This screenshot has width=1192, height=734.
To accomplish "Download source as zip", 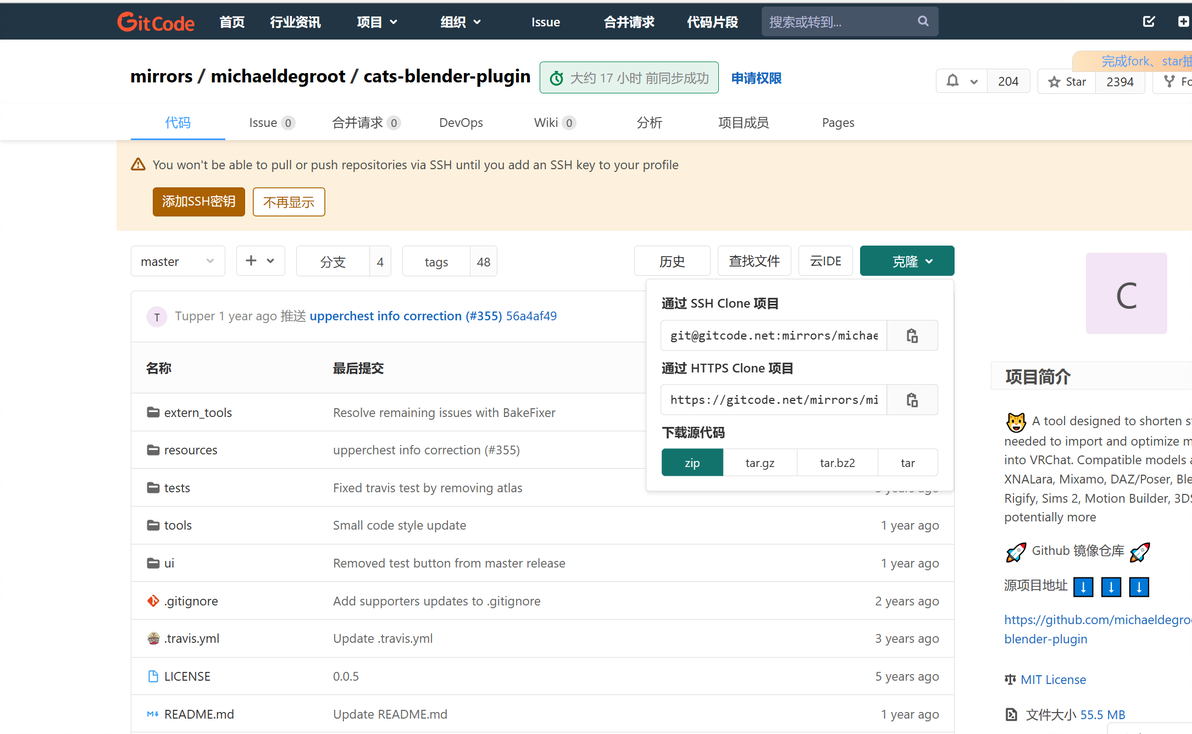I will click(692, 463).
